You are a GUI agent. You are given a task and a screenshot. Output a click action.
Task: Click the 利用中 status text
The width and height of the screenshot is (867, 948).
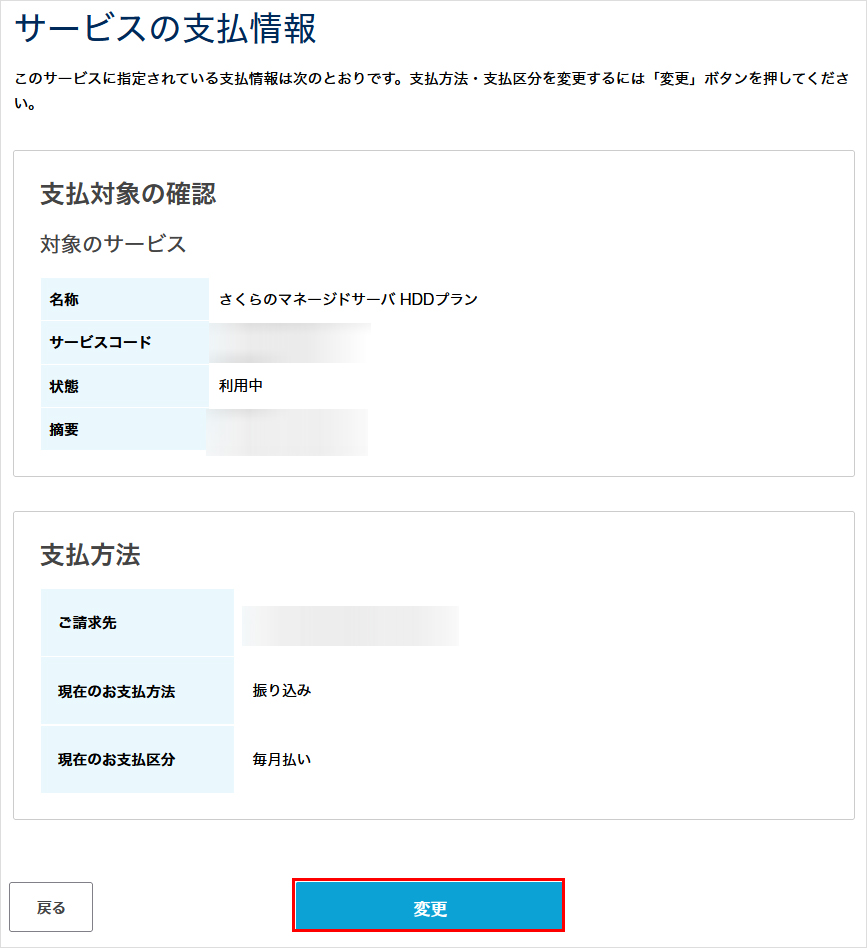tap(236, 386)
